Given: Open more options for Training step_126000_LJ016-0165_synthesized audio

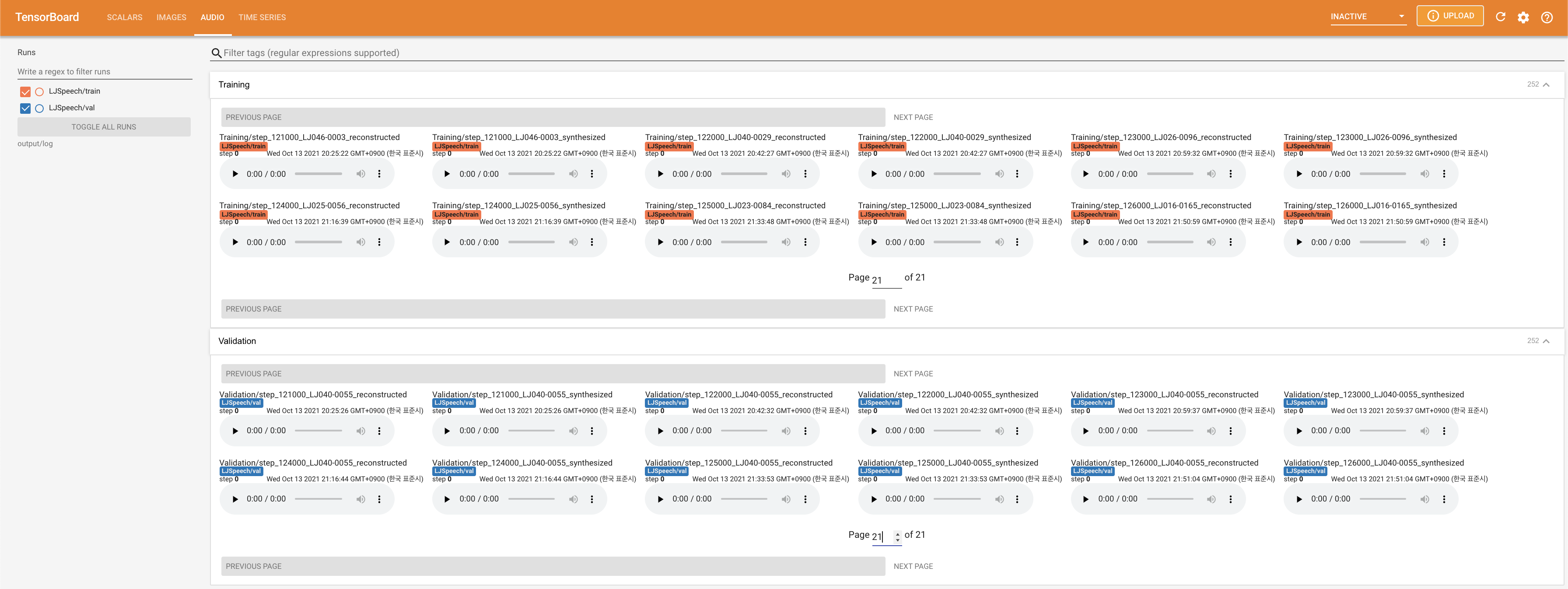Looking at the screenshot, I should (1444, 242).
